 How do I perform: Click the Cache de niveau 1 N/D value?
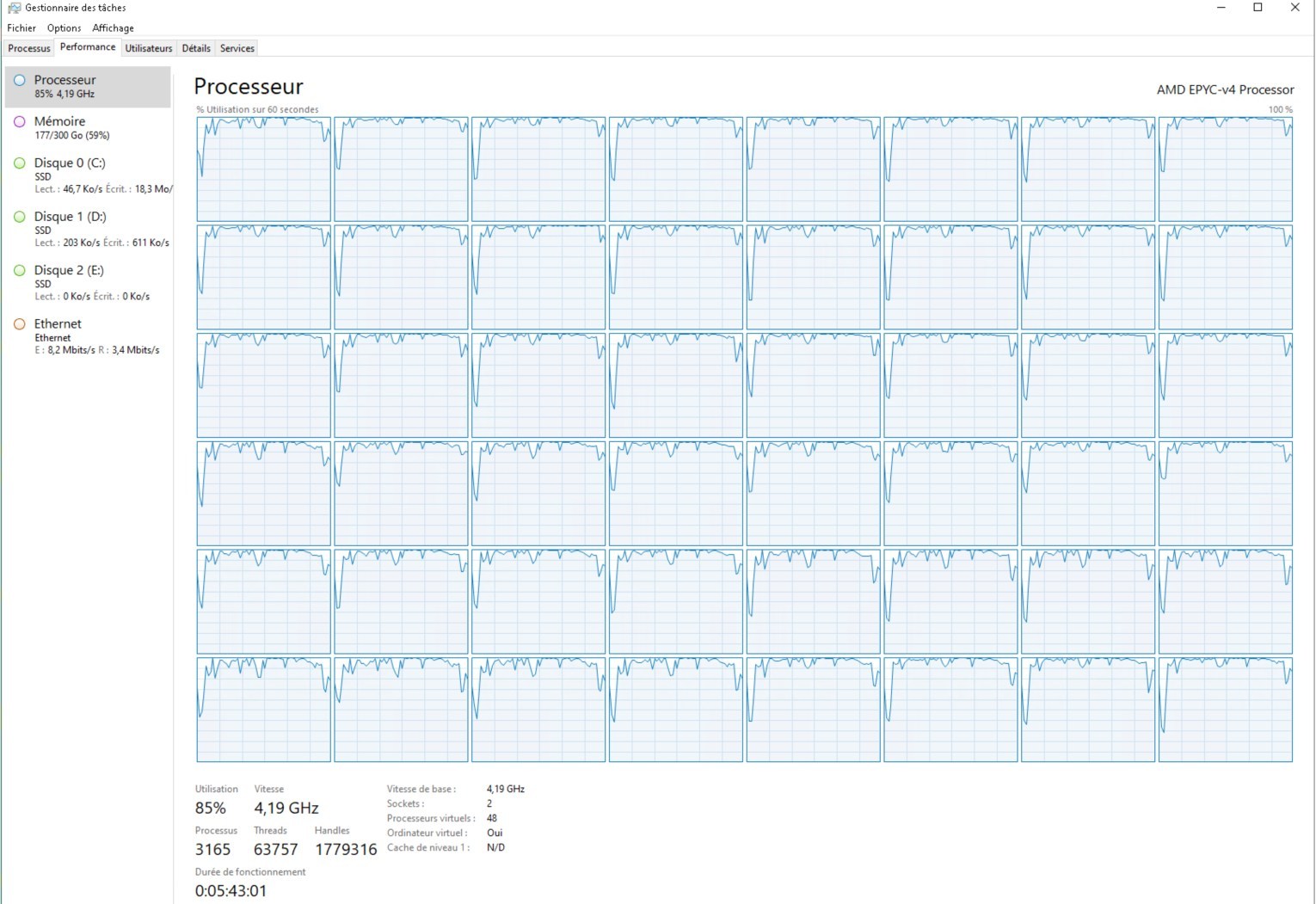pos(495,847)
